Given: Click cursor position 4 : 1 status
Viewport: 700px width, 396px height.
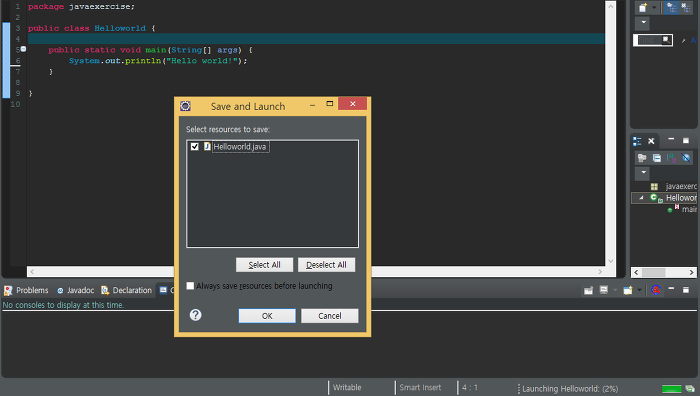Looking at the screenshot, I should pos(470,388).
